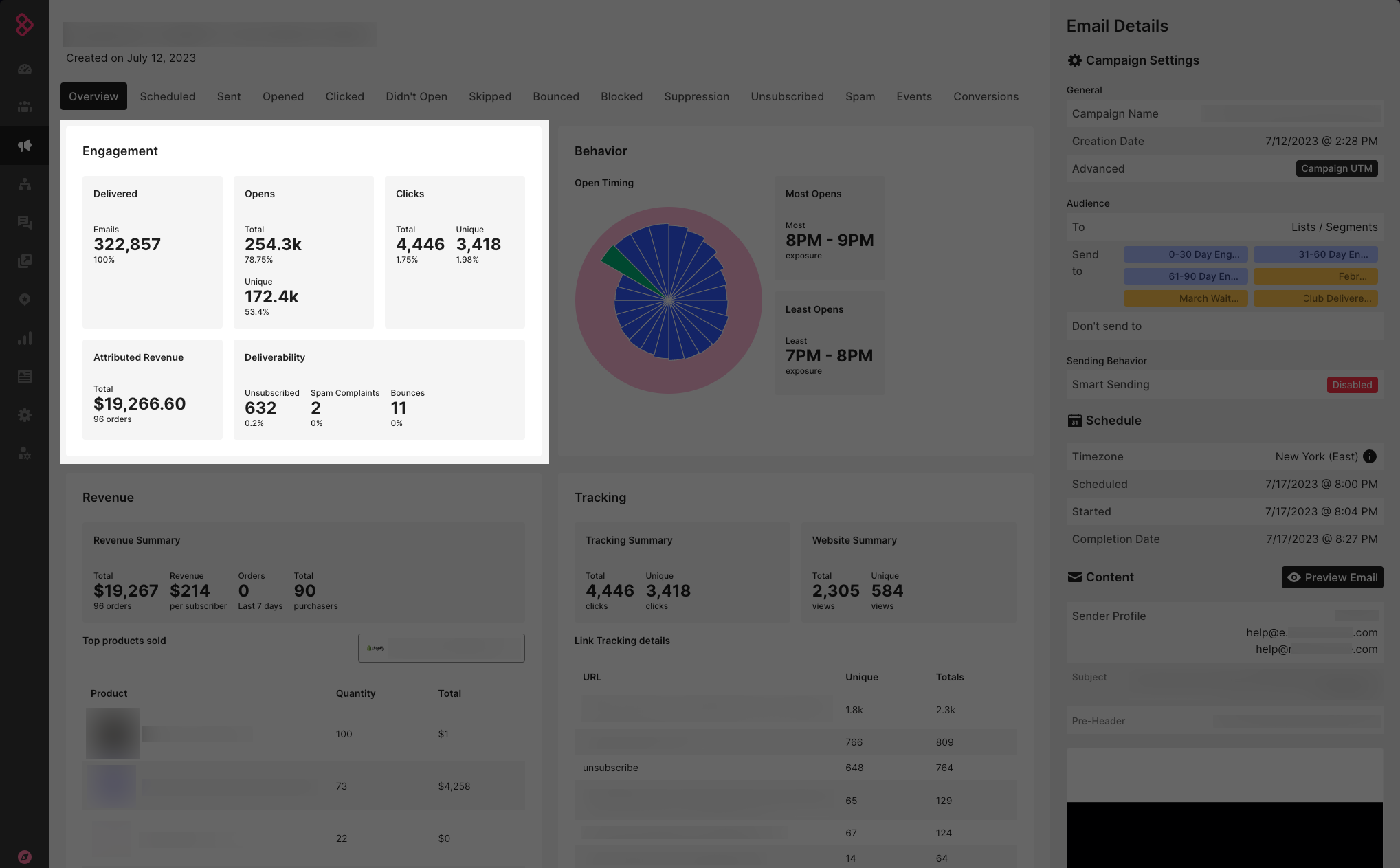Click the Open Timing pie chart
Screen dimensions: 1400x868
click(668, 300)
